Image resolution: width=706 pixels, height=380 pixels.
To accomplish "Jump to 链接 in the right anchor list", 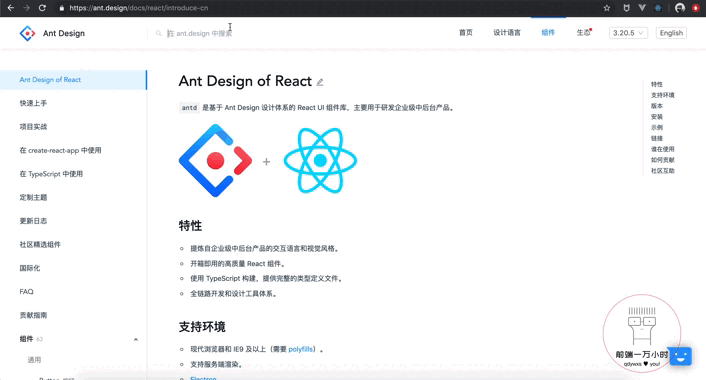I will pyautogui.click(x=656, y=138).
